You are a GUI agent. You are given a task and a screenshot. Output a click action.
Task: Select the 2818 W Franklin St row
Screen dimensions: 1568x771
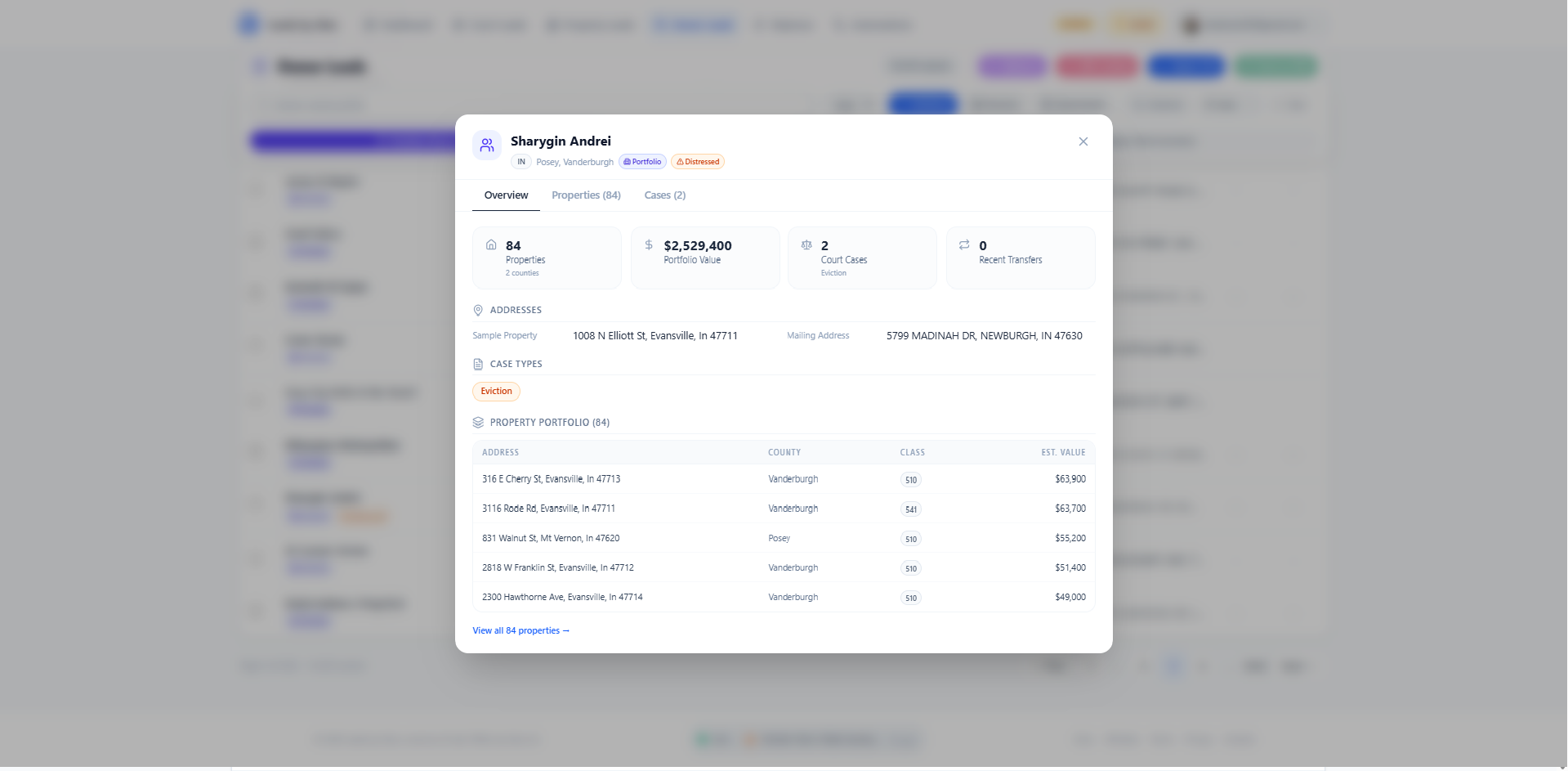[784, 567]
